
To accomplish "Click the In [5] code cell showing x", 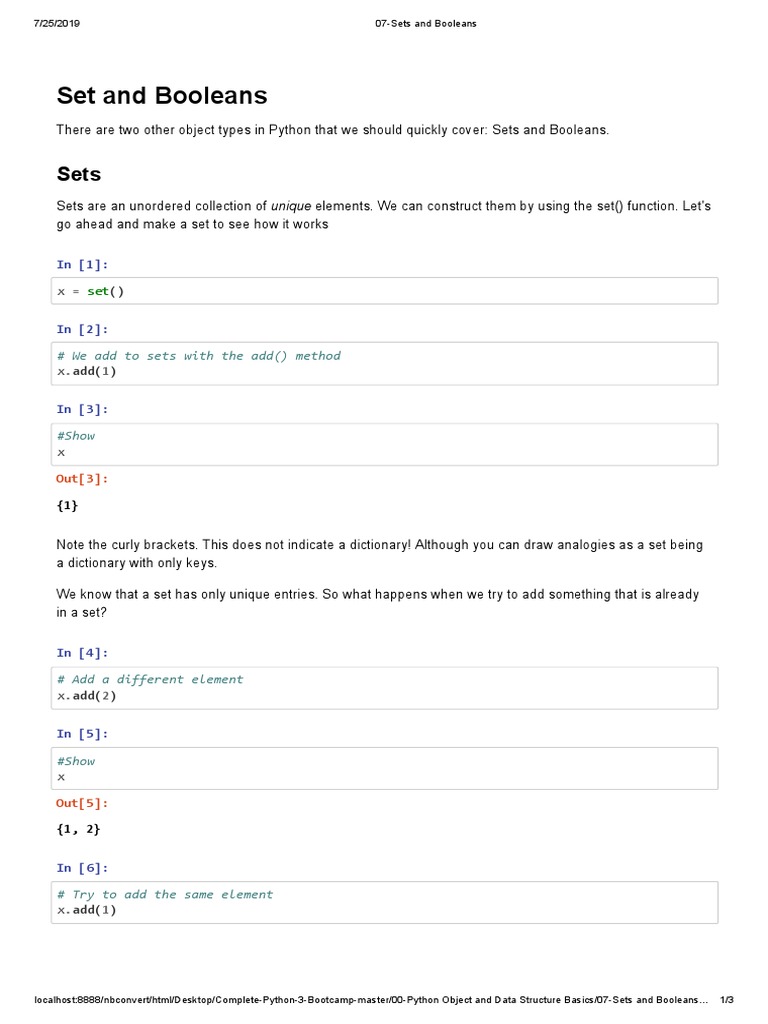I will pyautogui.click(x=384, y=768).
